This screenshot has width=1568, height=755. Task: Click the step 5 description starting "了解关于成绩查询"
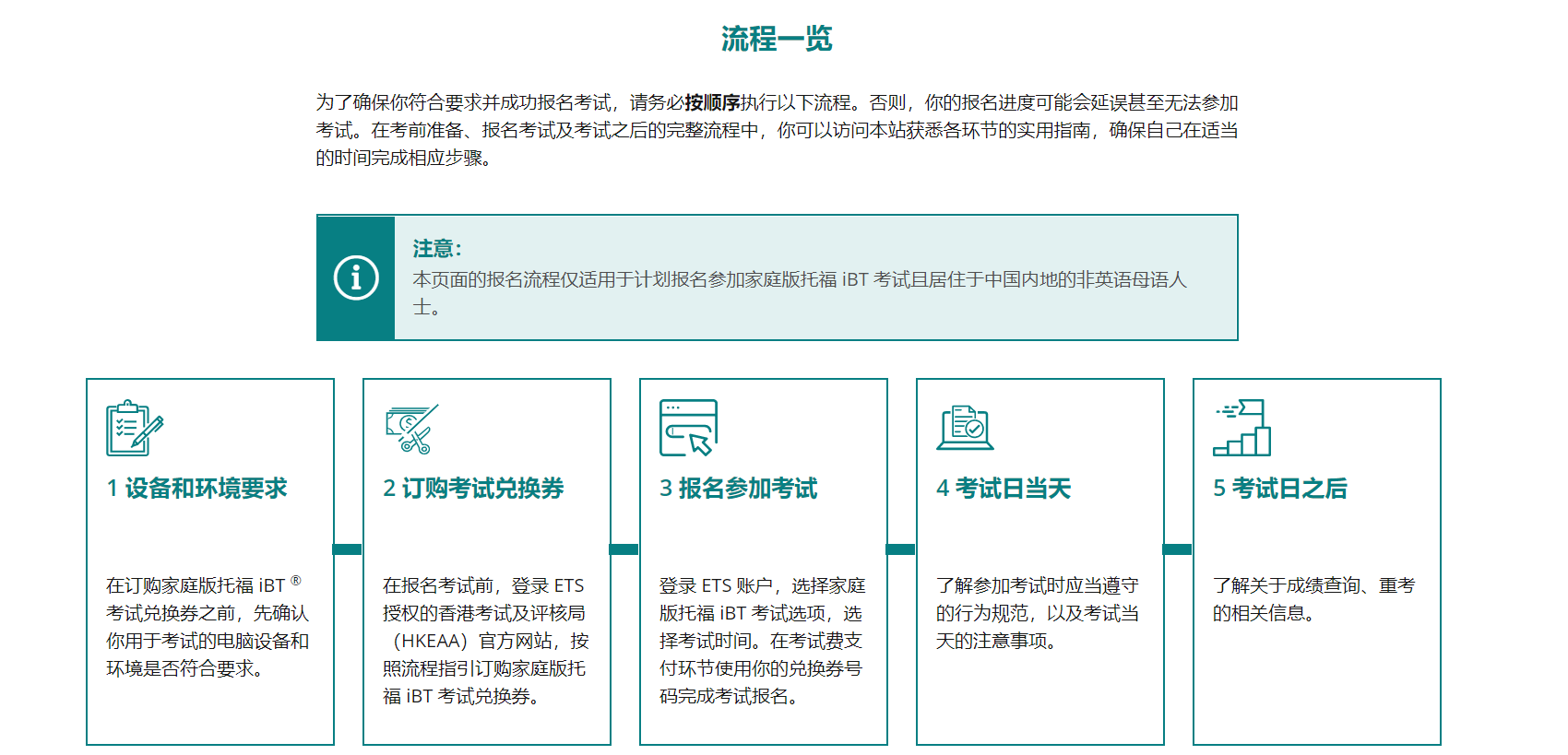click(x=1313, y=599)
